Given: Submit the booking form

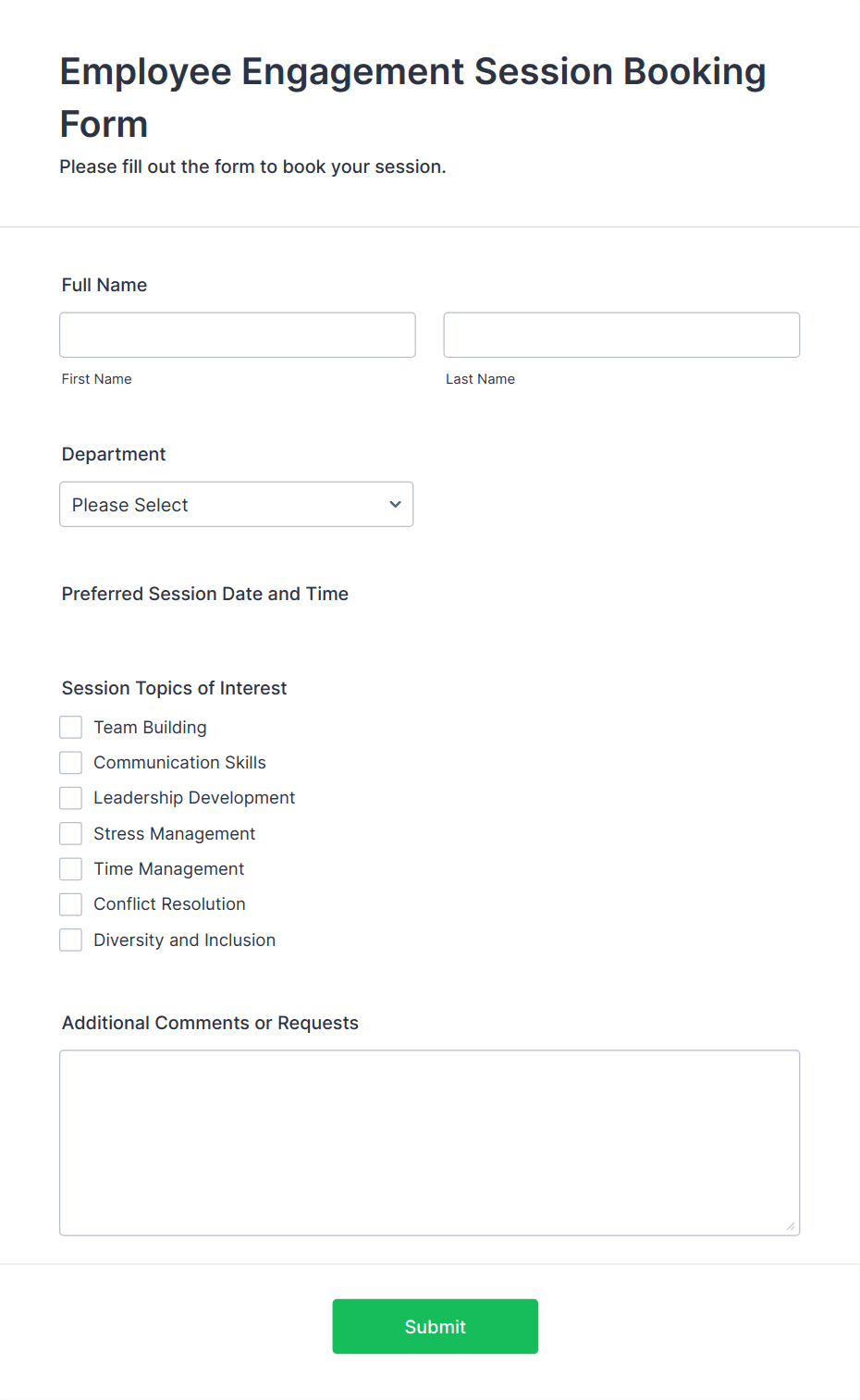Looking at the screenshot, I should click(x=436, y=1326).
